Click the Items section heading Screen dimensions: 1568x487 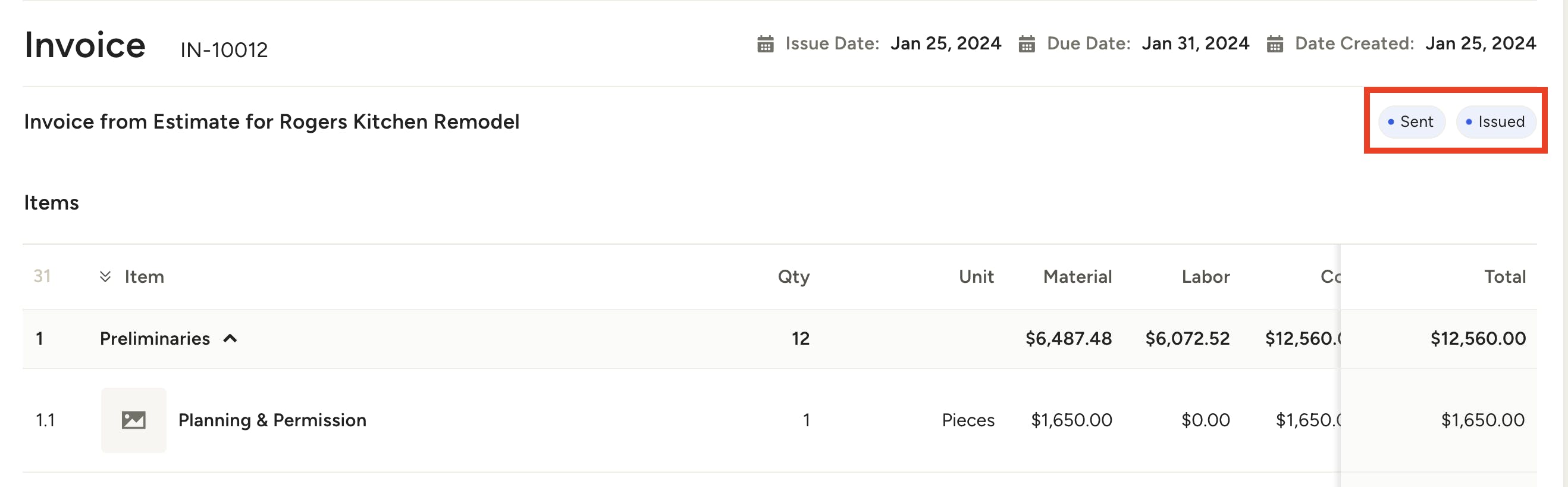tap(51, 202)
